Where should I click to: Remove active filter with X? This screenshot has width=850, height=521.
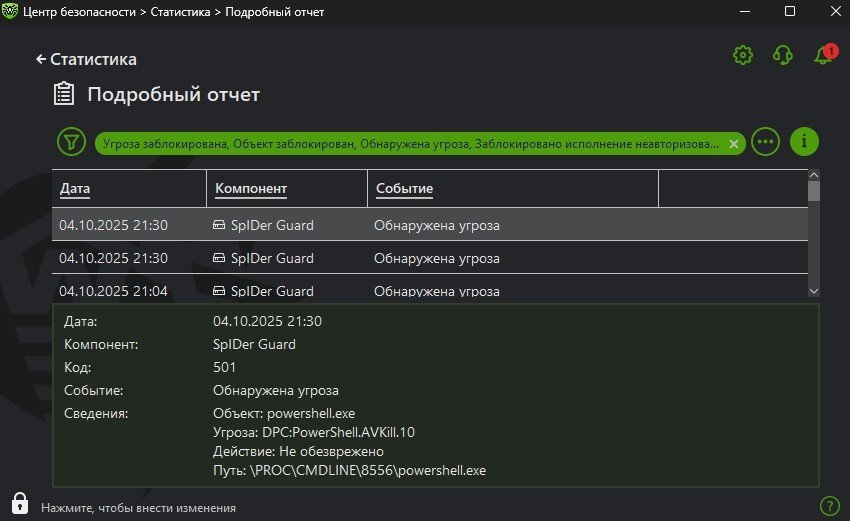coord(733,144)
